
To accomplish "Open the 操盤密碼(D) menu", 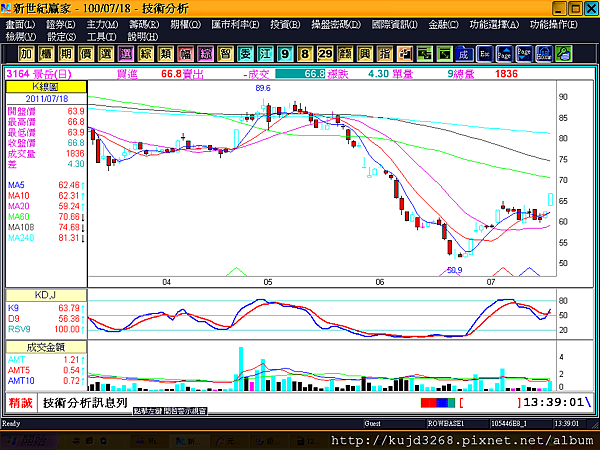I will pyautogui.click(x=336, y=24).
